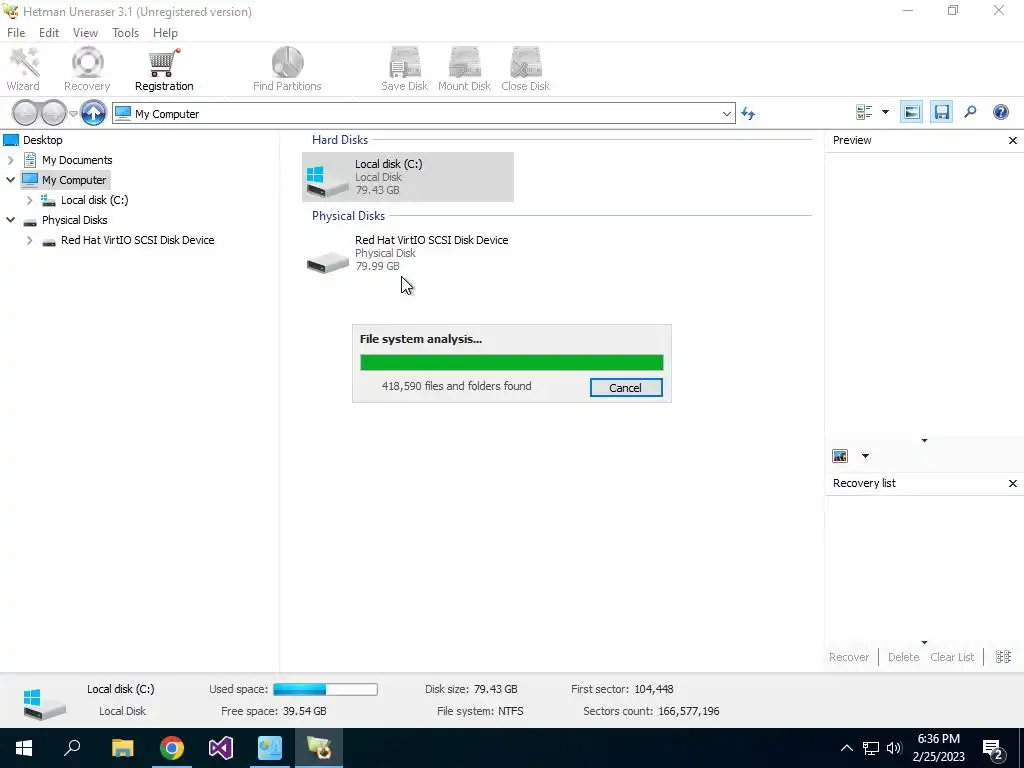The height and width of the screenshot is (768, 1024).
Task: Click the Mount Disk icon
Action: pyautogui.click(x=464, y=70)
